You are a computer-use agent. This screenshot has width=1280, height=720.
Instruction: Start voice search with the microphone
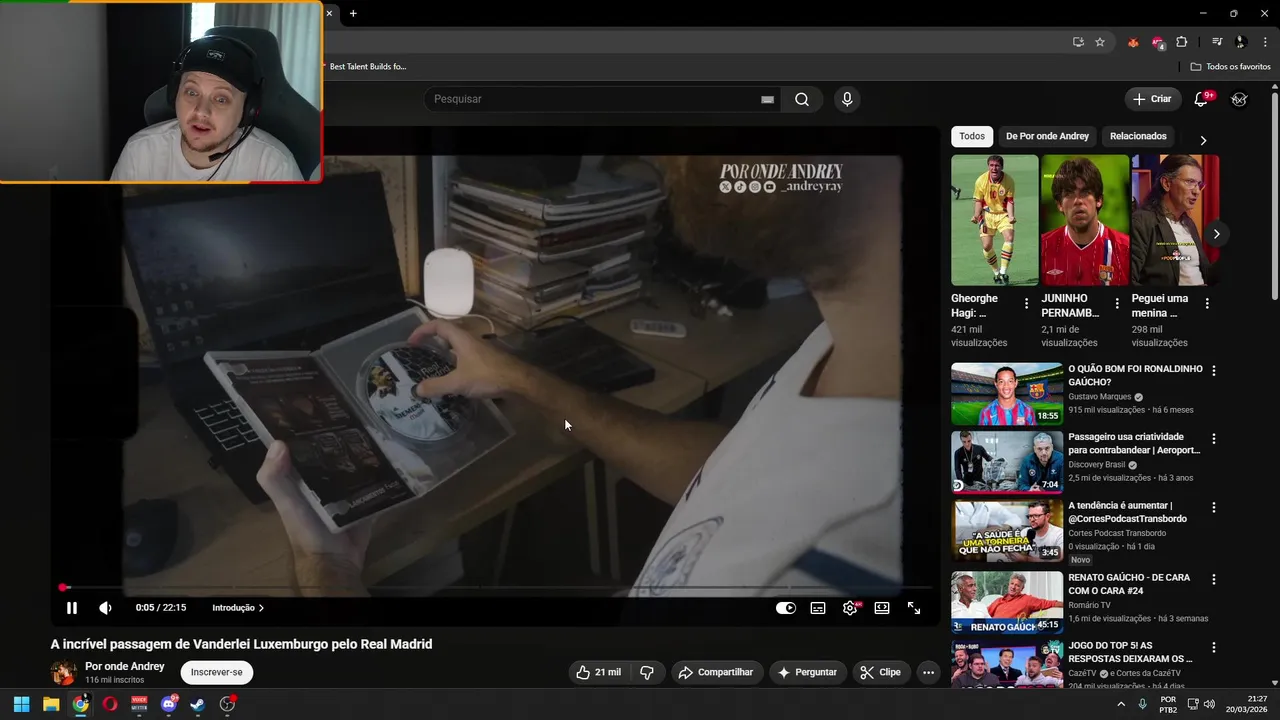847,99
